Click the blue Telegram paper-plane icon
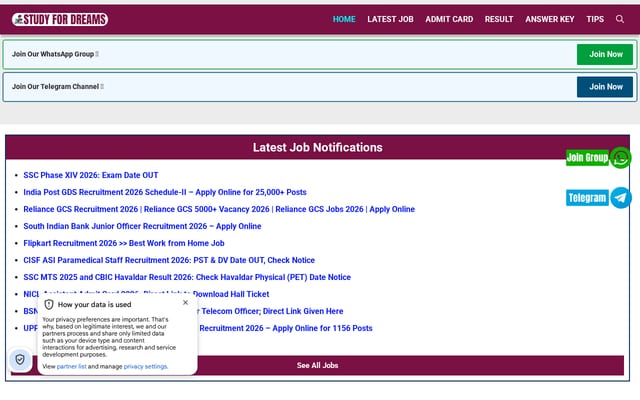The width and height of the screenshot is (640, 400). pos(620,198)
